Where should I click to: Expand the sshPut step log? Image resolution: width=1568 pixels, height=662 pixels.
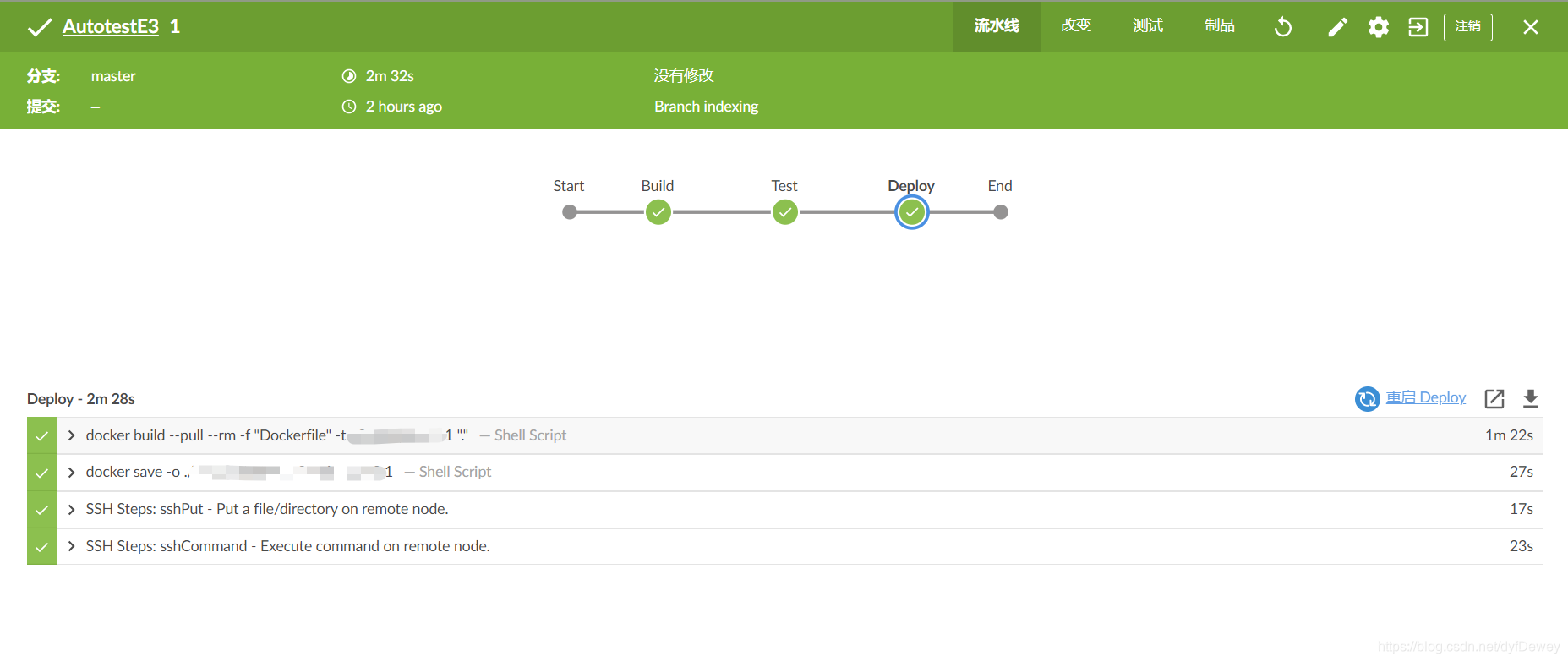[x=71, y=509]
